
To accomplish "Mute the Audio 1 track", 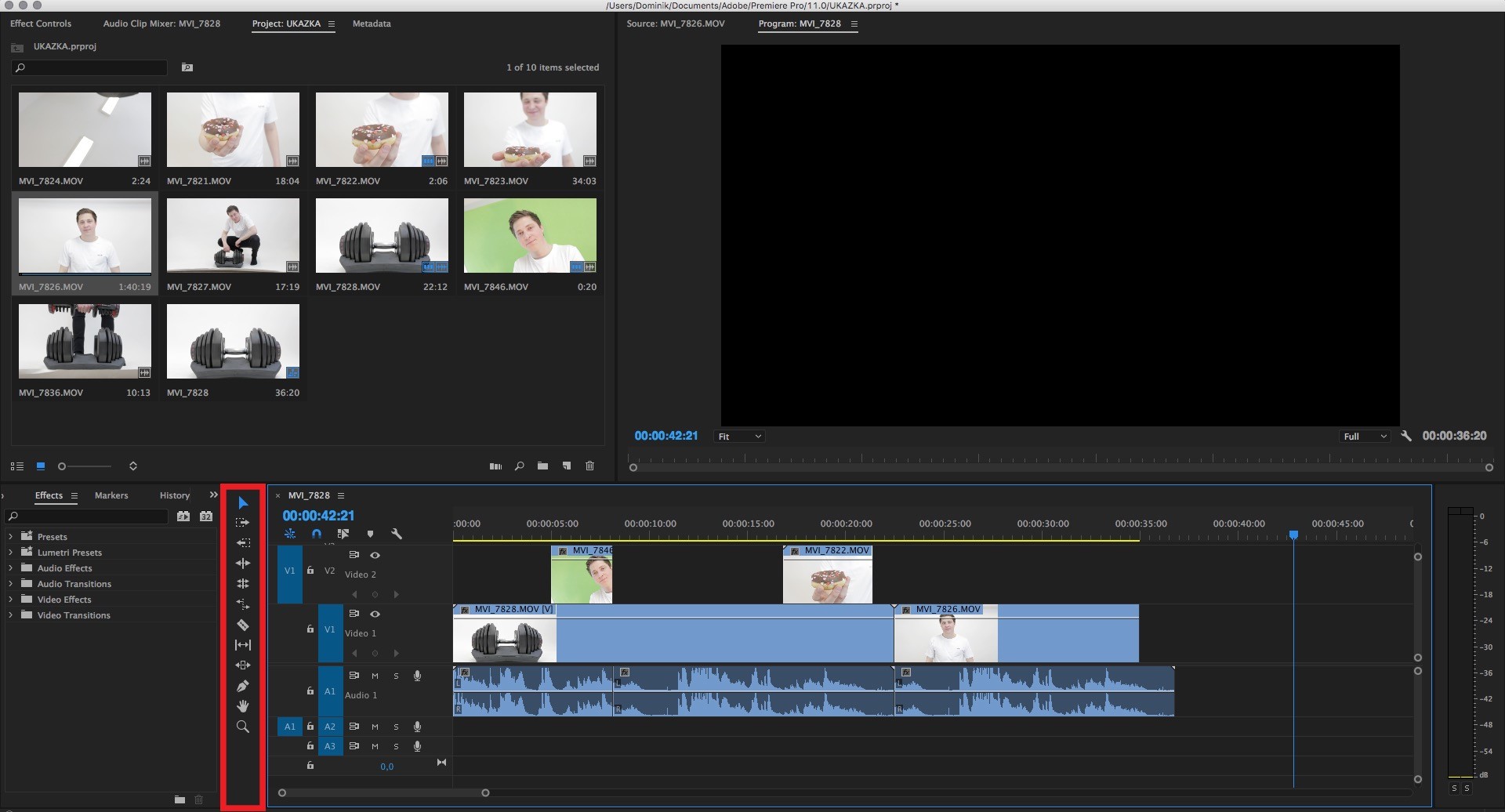I will click(375, 676).
